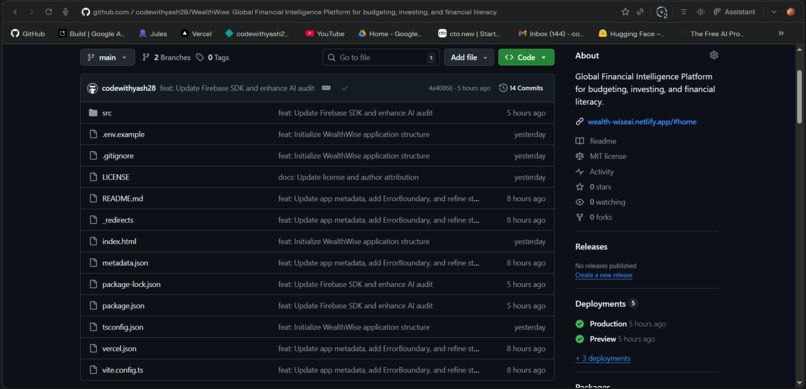Open the Assistant panel
This screenshot has width=806, height=389.
pyautogui.click(x=734, y=12)
